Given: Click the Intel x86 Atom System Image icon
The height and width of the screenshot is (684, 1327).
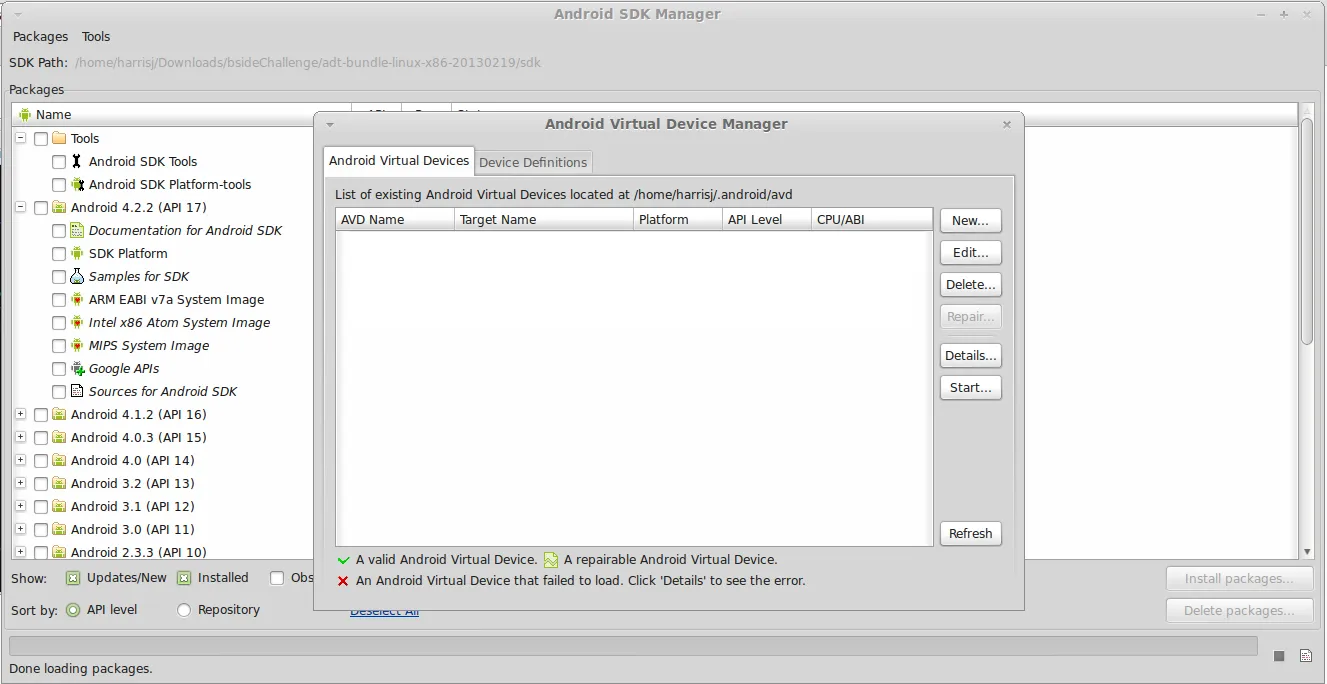Looking at the screenshot, I should click(x=77, y=322).
